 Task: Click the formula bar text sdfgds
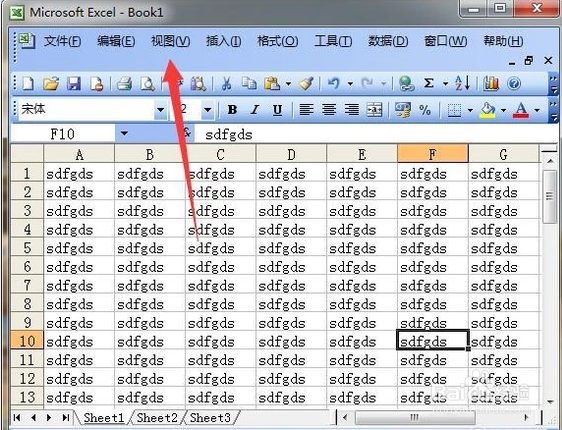tap(228, 135)
